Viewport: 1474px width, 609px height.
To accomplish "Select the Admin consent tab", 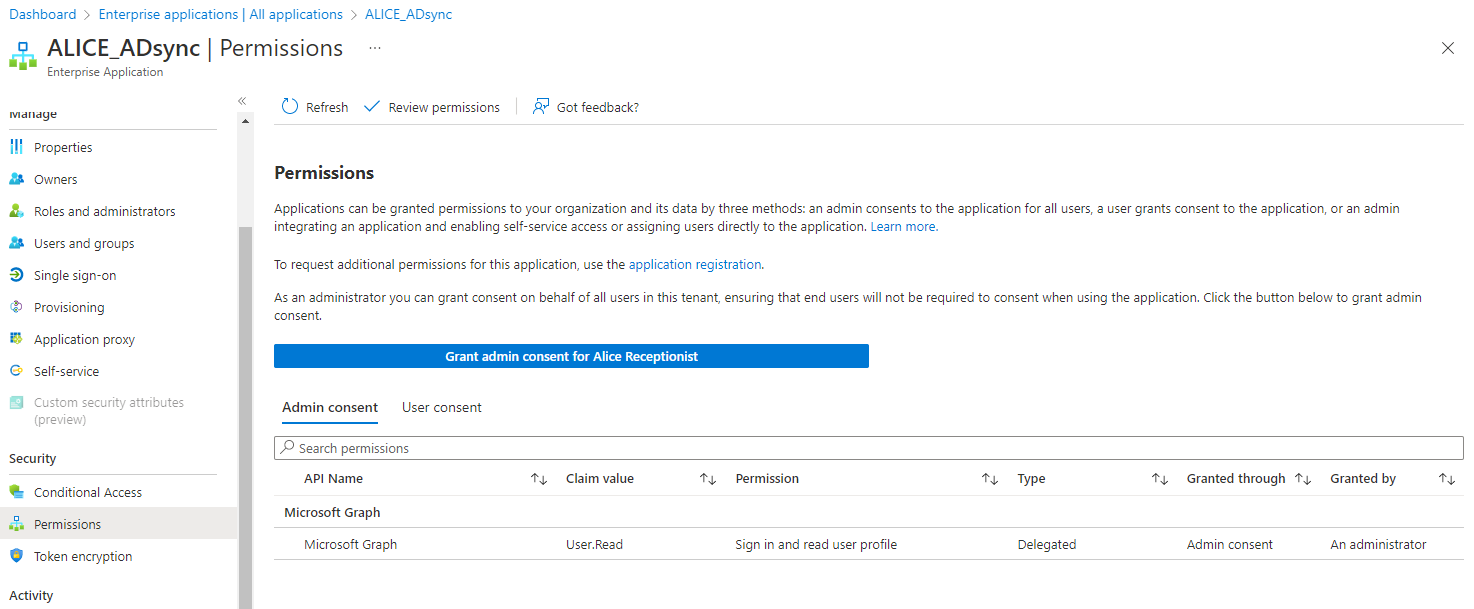I will pos(330,407).
